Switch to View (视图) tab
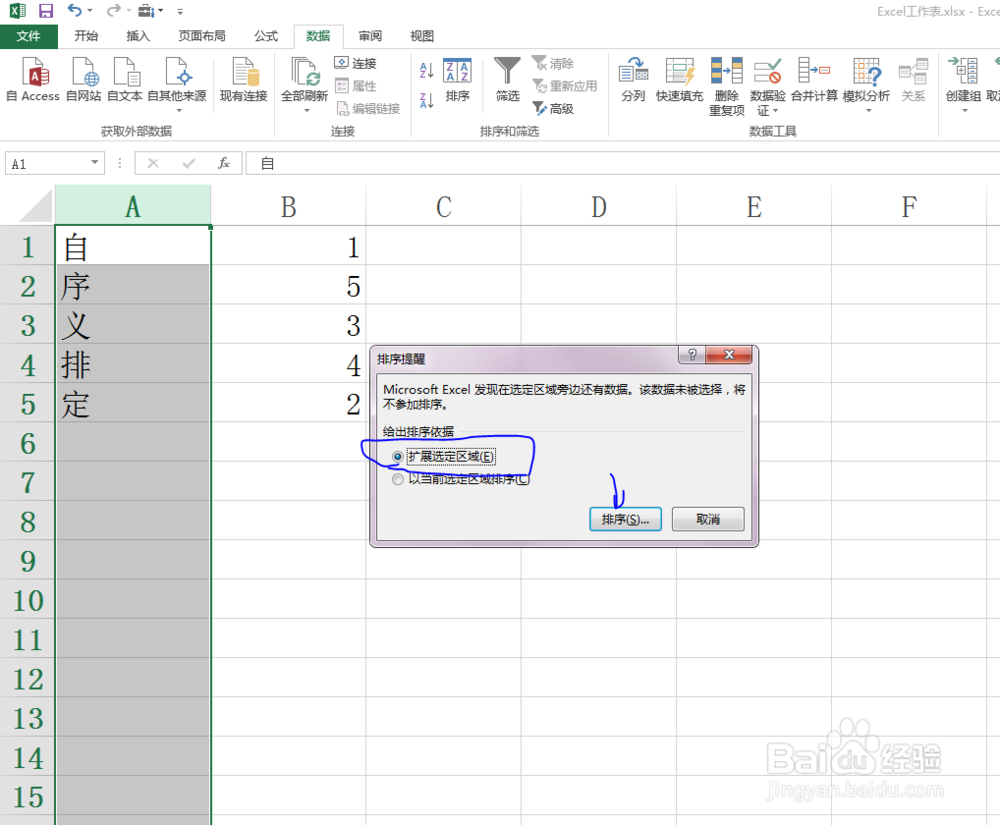1000x825 pixels. [x=422, y=36]
